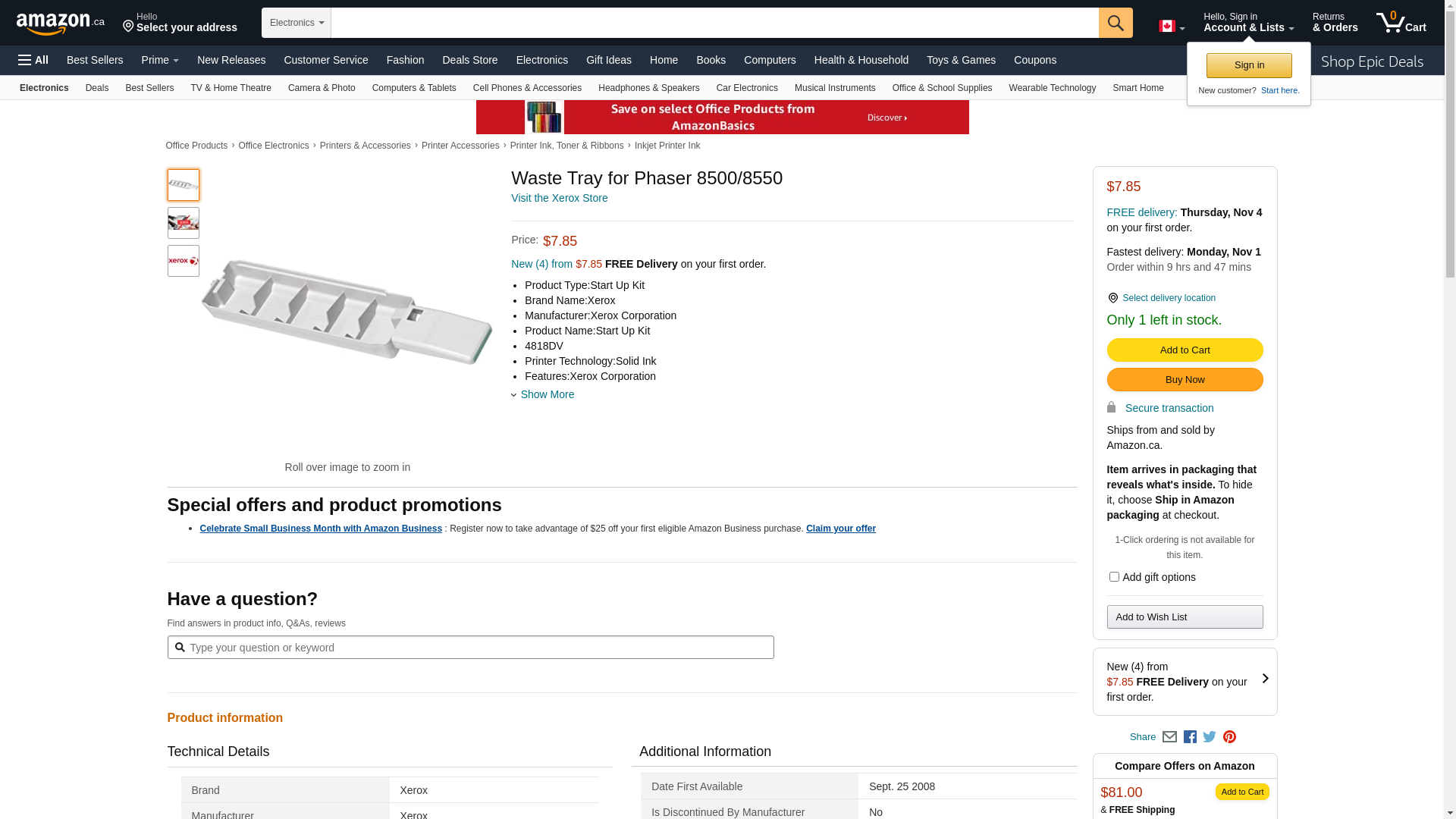Click the search magnifier button
1456x819 pixels.
coord(1116,23)
